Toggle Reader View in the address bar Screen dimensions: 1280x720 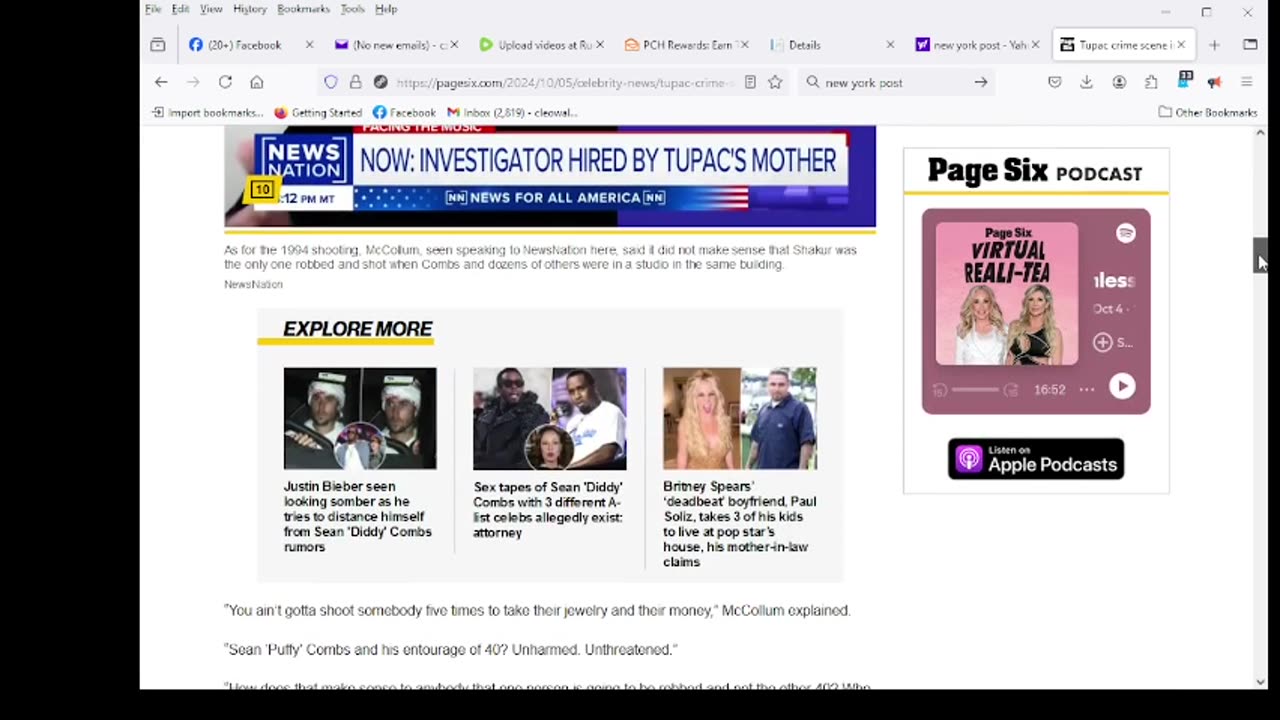750,82
